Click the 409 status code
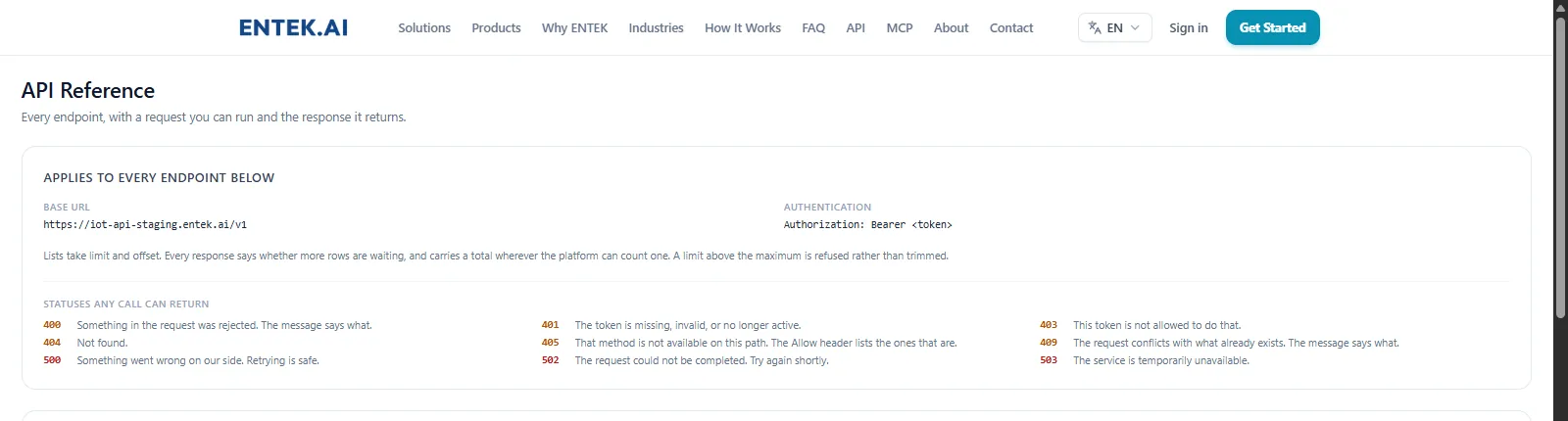The height and width of the screenshot is (421, 1568). tap(1049, 343)
